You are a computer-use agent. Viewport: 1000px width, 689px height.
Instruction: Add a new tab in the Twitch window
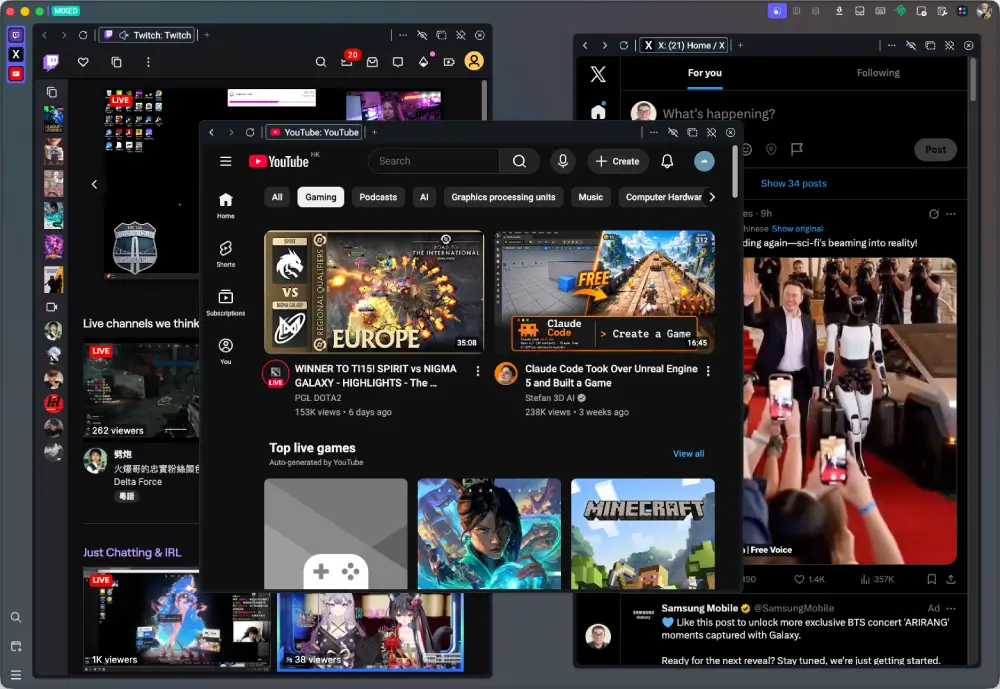click(x=207, y=35)
